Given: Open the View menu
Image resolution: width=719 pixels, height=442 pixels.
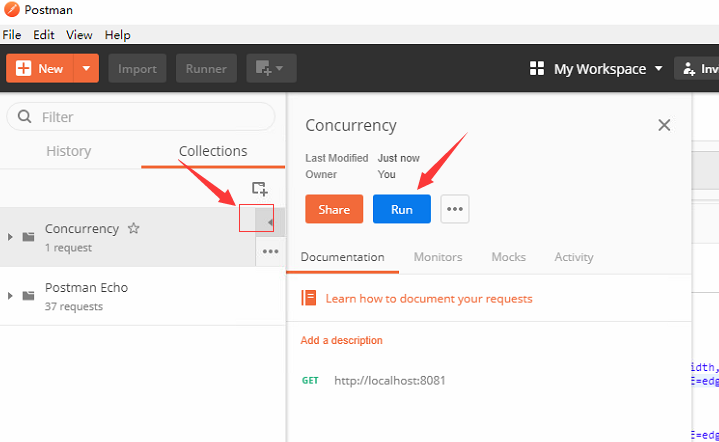Looking at the screenshot, I should coord(79,34).
